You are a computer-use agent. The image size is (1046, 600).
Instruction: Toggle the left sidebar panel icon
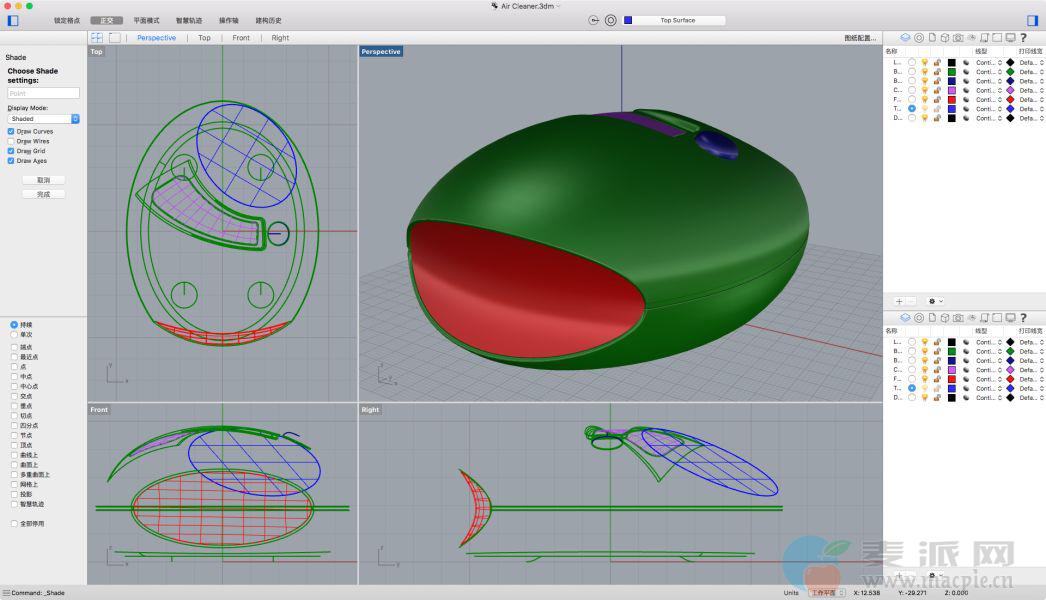13,20
